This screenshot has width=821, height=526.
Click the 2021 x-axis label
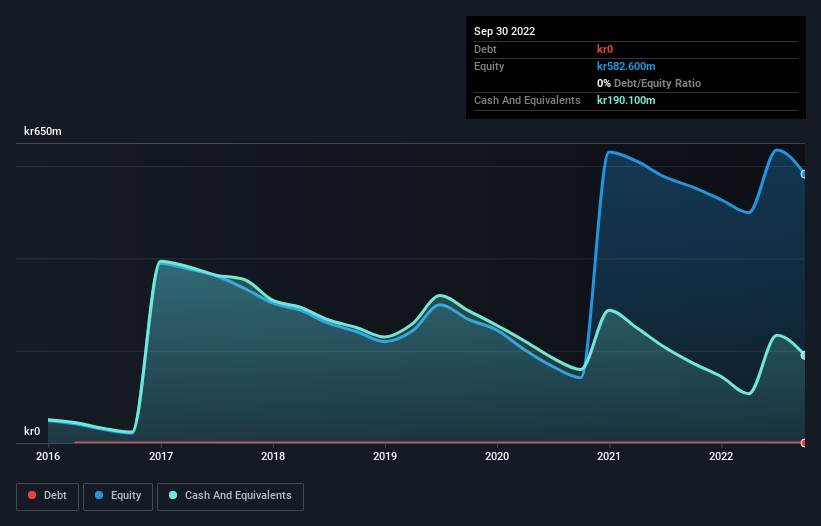(609, 456)
